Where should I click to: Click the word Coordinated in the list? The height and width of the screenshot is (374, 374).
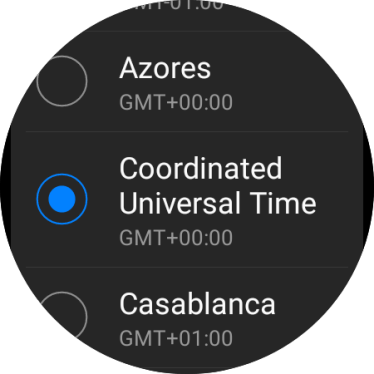tap(201, 169)
